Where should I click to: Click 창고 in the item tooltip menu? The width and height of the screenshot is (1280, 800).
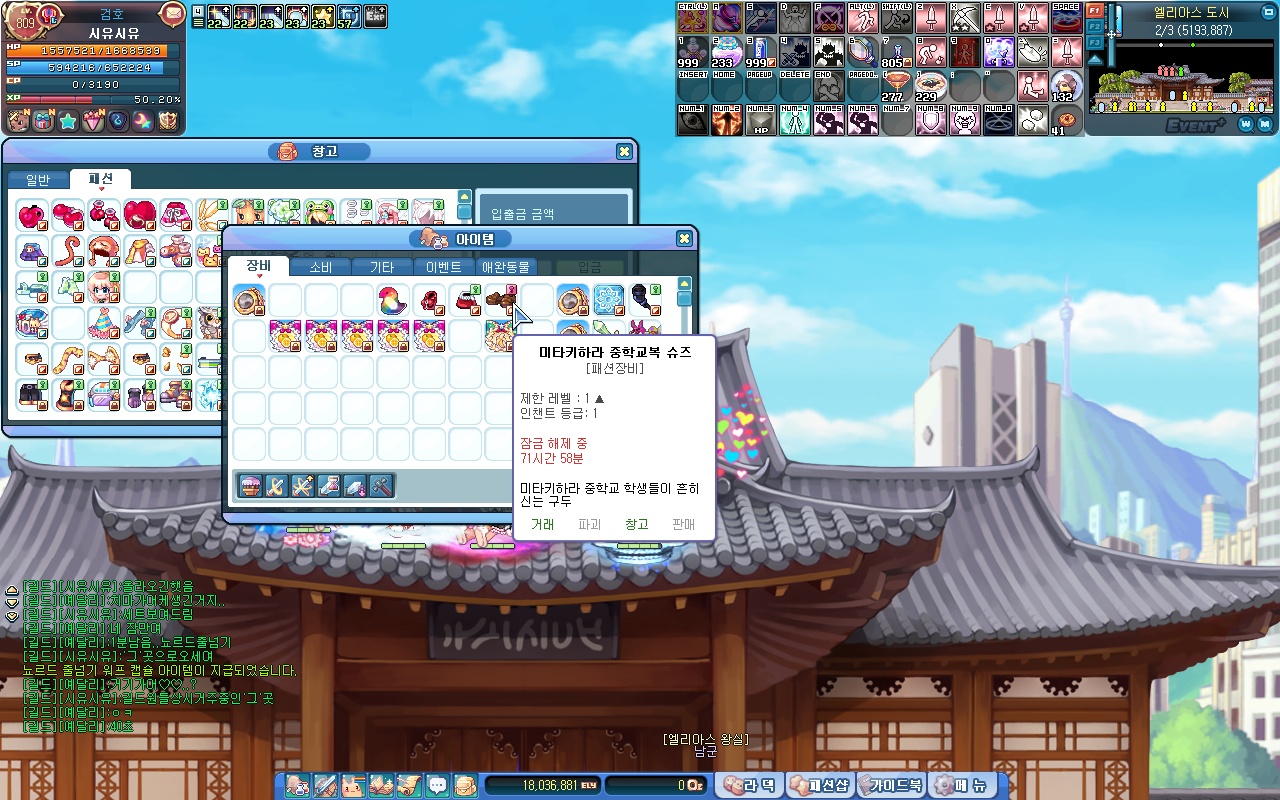click(x=636, y=524)
